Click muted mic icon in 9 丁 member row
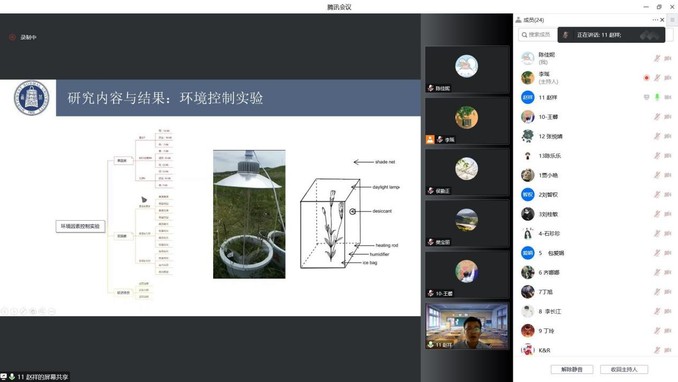The image size is (678, 382). pos(657,331)
